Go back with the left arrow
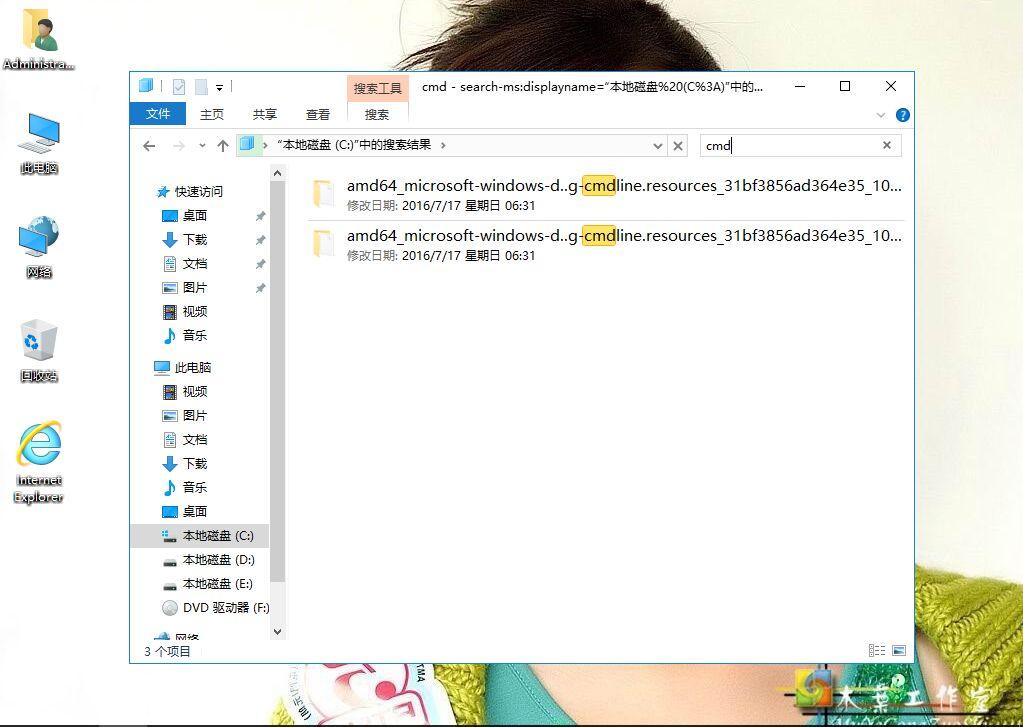Viewport: 1023px width, 727px height. (149, 146)
